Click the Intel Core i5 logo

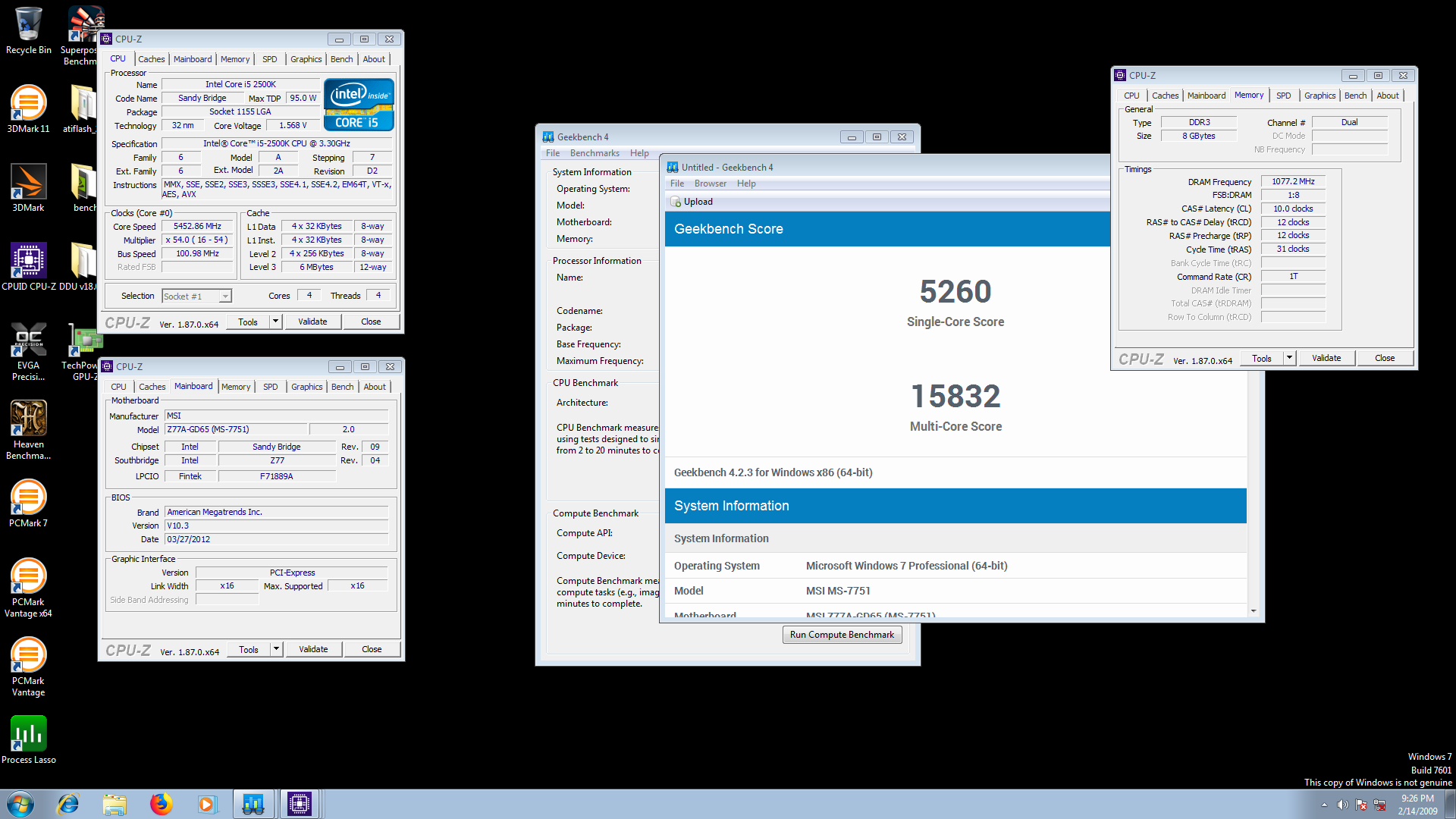coord(359,105)
